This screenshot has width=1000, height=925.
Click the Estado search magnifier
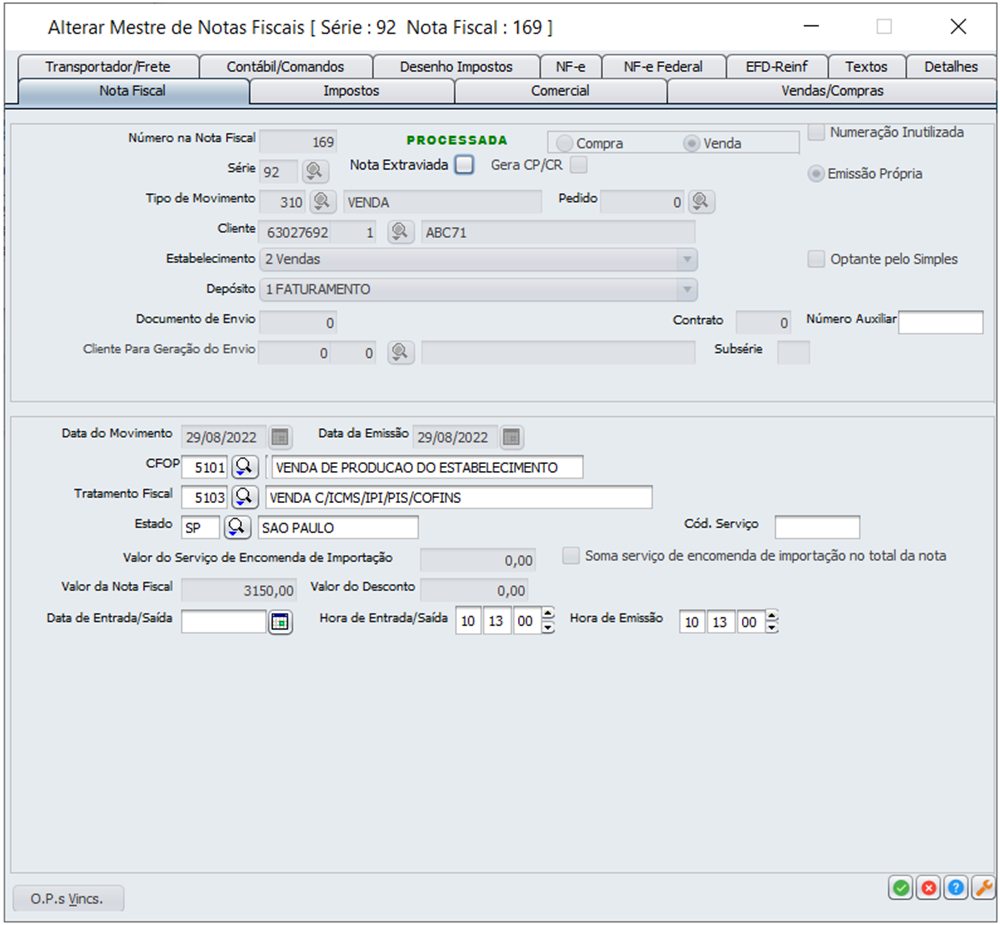click(237, 527)
